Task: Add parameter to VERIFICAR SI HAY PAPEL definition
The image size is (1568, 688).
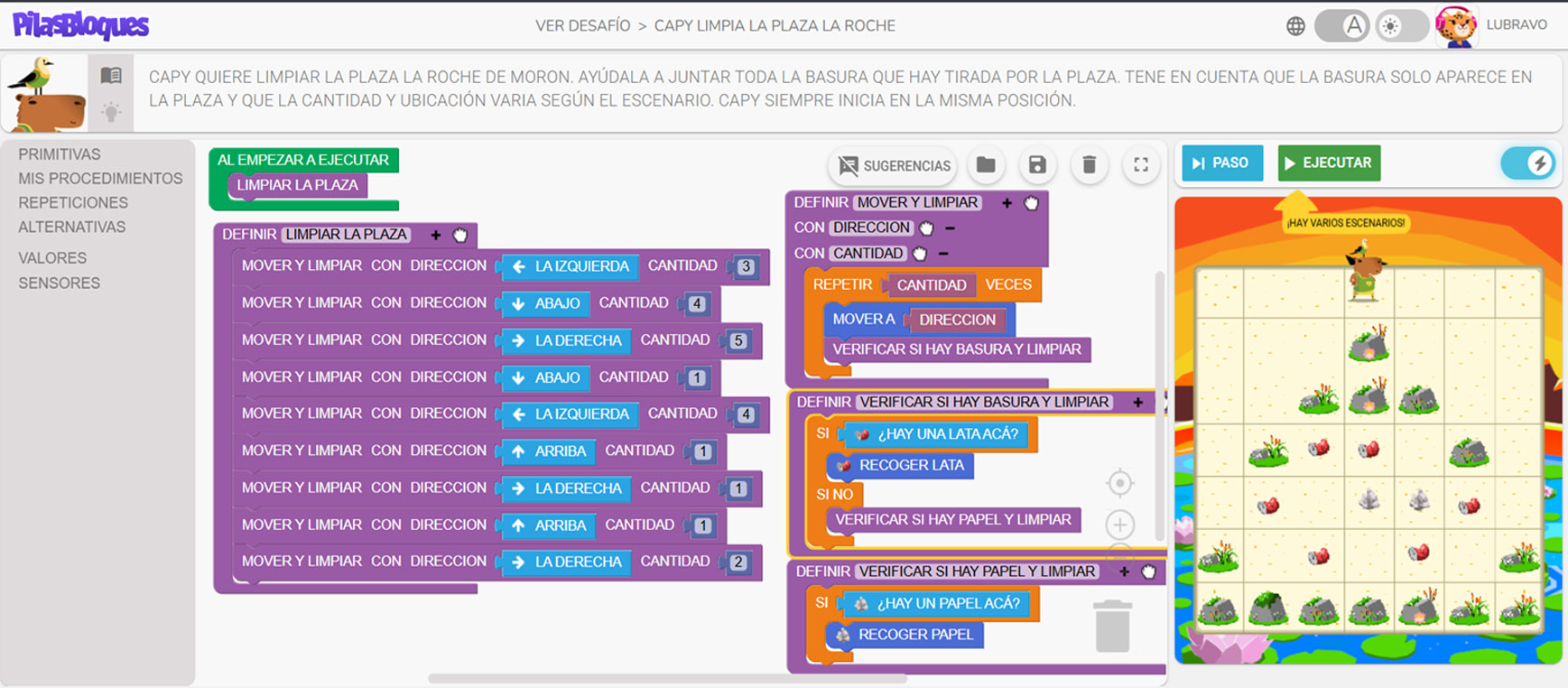Action: 1124,572
